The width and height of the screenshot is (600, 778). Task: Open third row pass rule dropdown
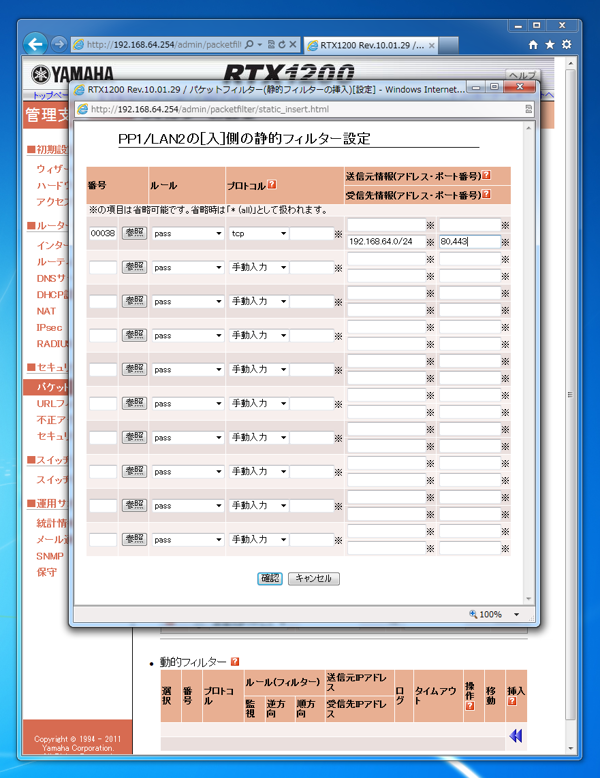[188, 301]
